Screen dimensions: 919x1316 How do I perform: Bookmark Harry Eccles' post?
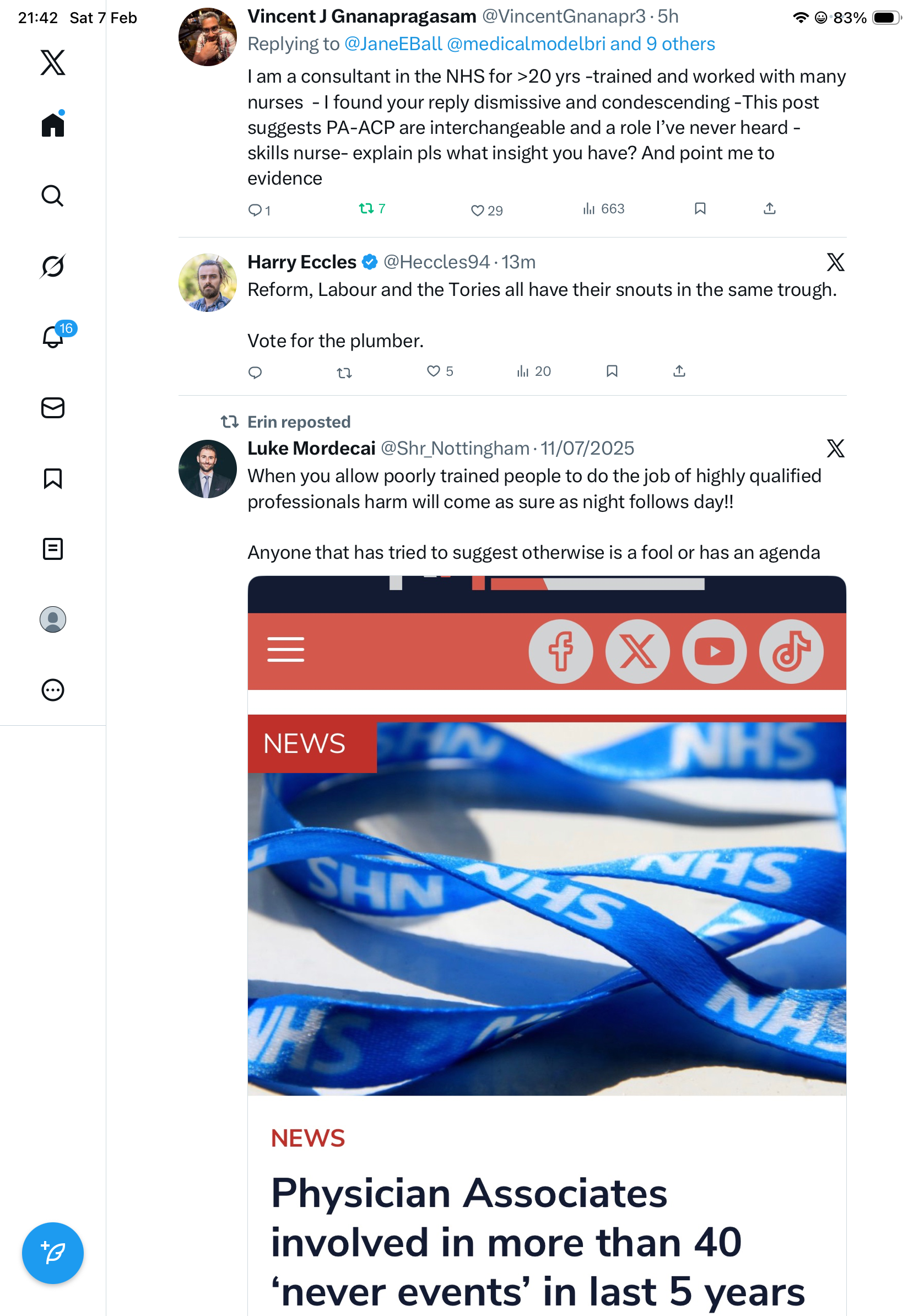click(x=612, y=371)
